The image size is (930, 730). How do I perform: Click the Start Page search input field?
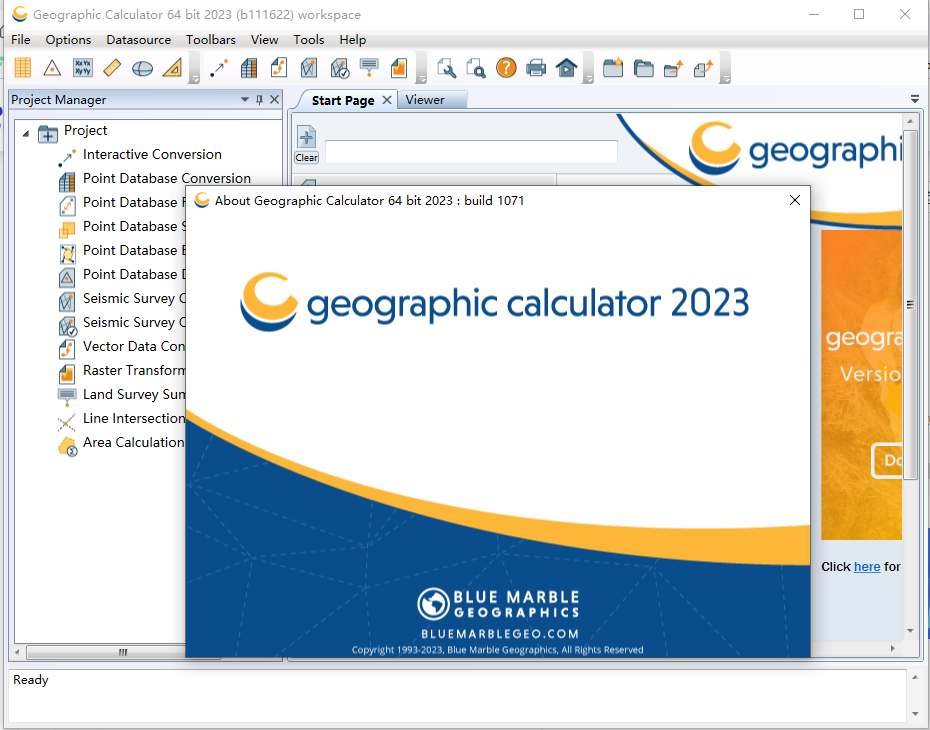[471, 152]
